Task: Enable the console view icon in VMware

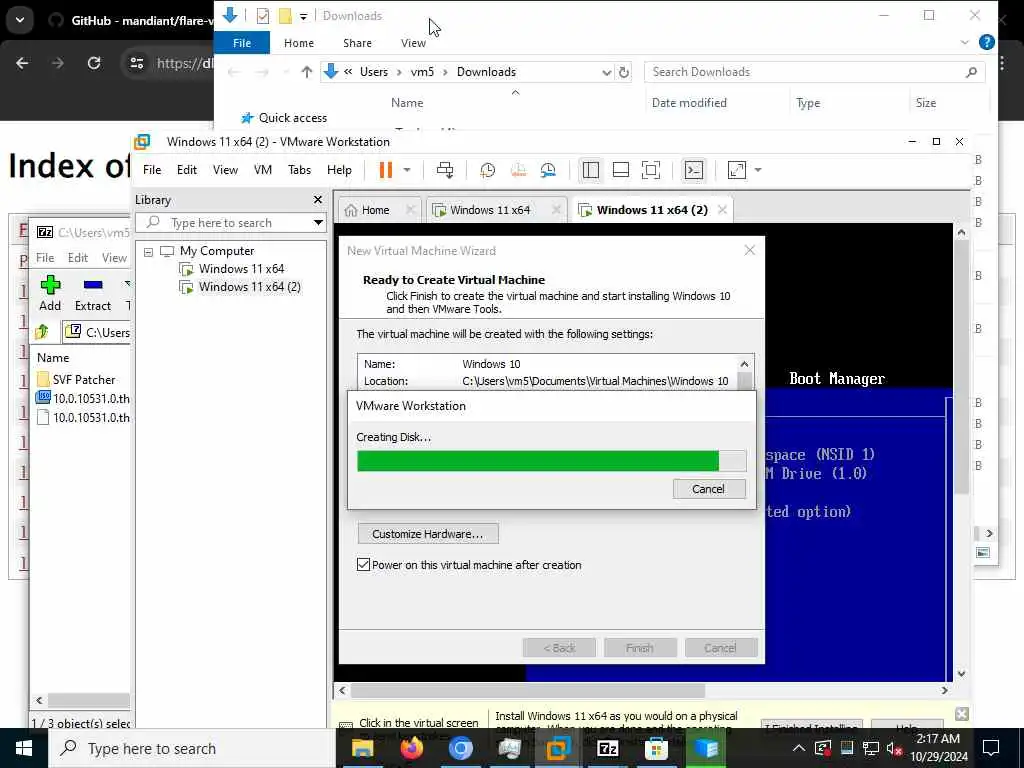Action: coord(694,170)
